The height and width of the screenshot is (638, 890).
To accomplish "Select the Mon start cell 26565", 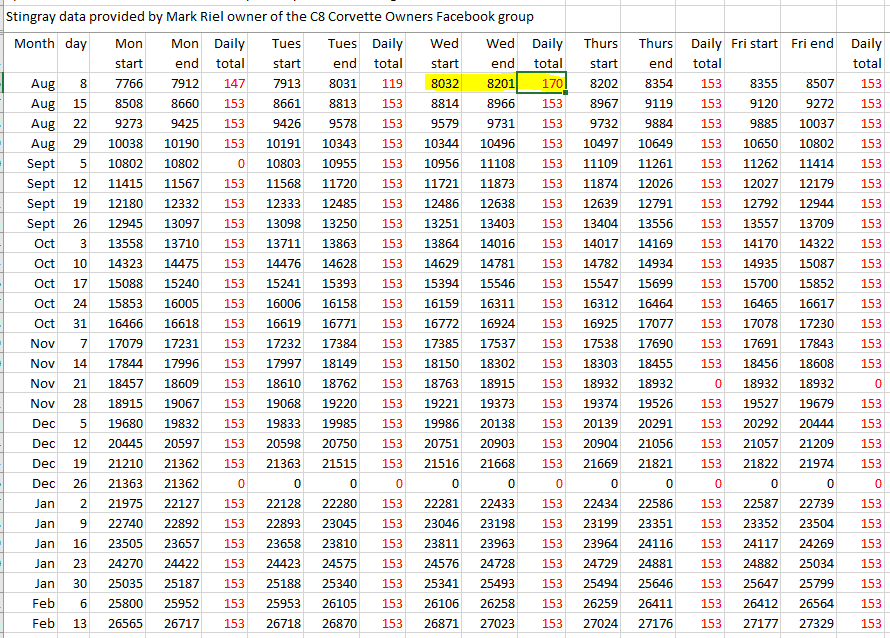I will [x=122, y=623].
